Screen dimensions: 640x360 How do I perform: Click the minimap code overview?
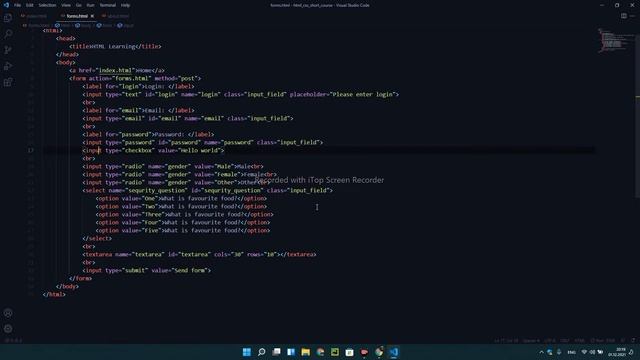[x=616, y=41]
